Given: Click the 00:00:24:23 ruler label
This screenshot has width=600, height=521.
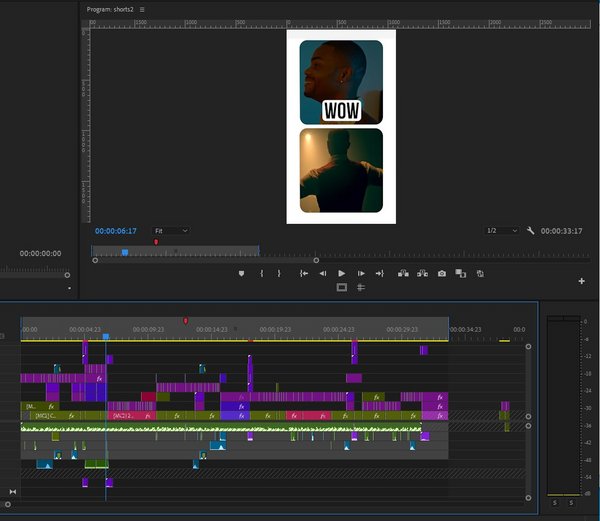Looking at the screenshot, I should coord(339,329).
